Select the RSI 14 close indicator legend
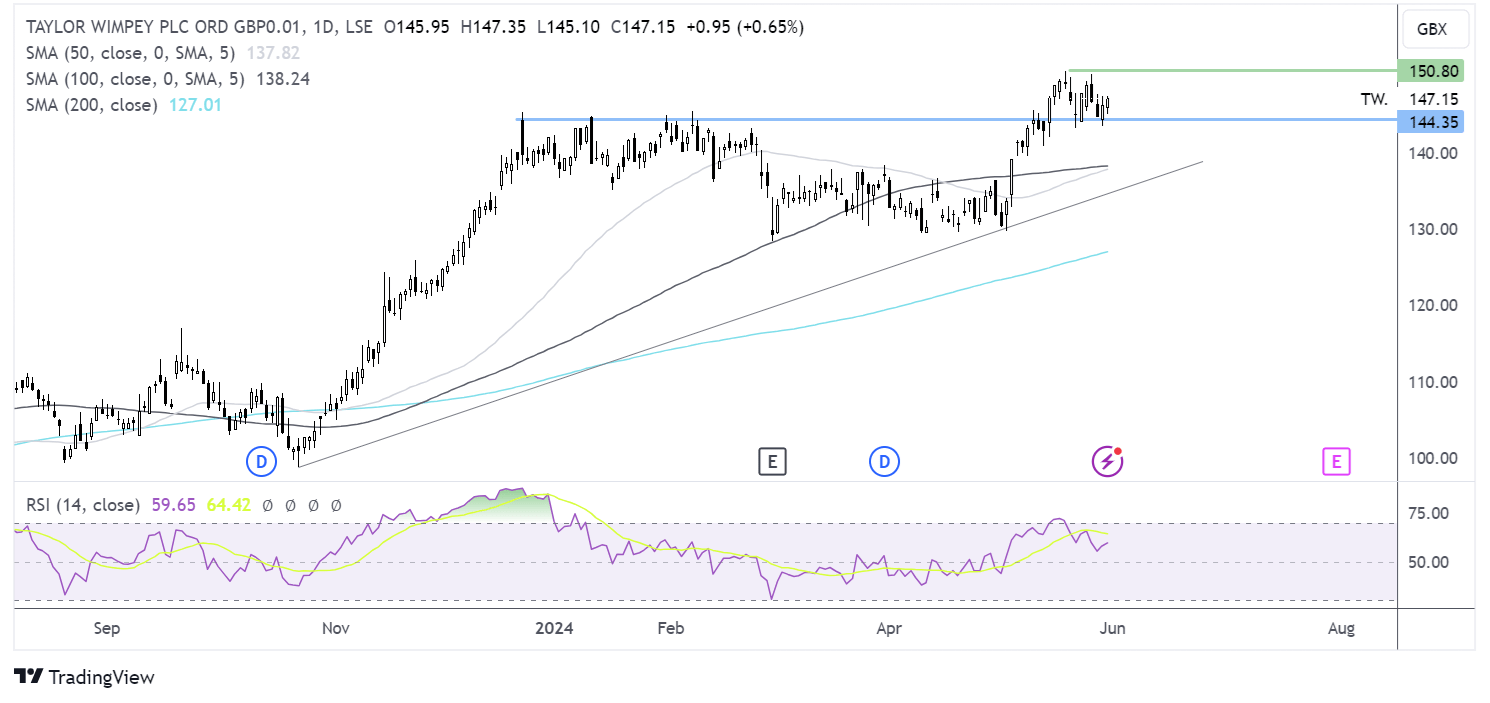The height and width of the screenshot is (703, 1490). 83,505
